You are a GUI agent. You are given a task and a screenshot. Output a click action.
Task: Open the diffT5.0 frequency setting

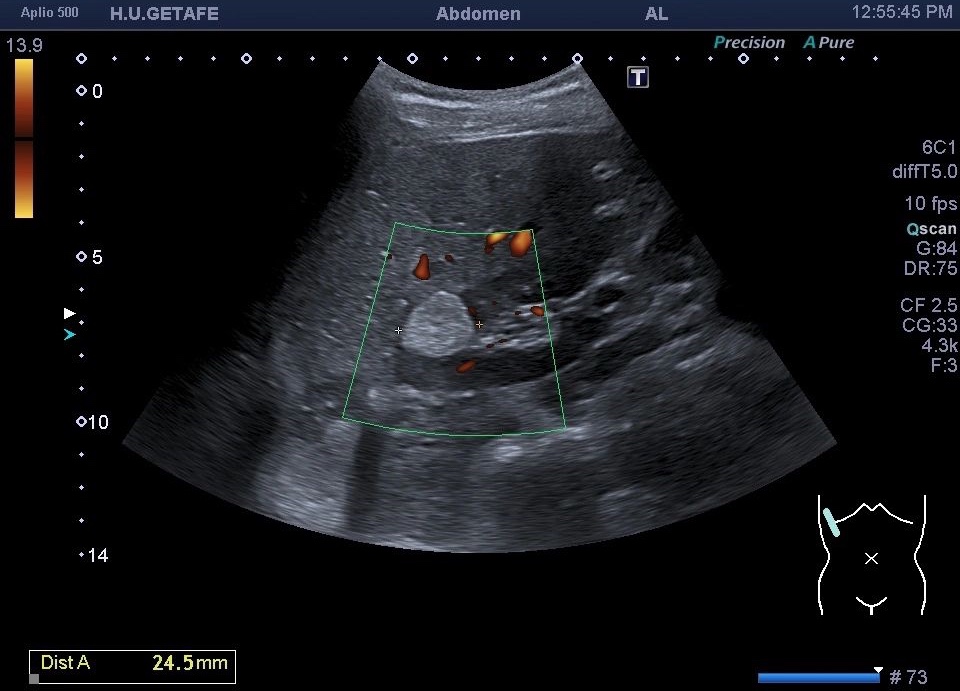[924, 172]
